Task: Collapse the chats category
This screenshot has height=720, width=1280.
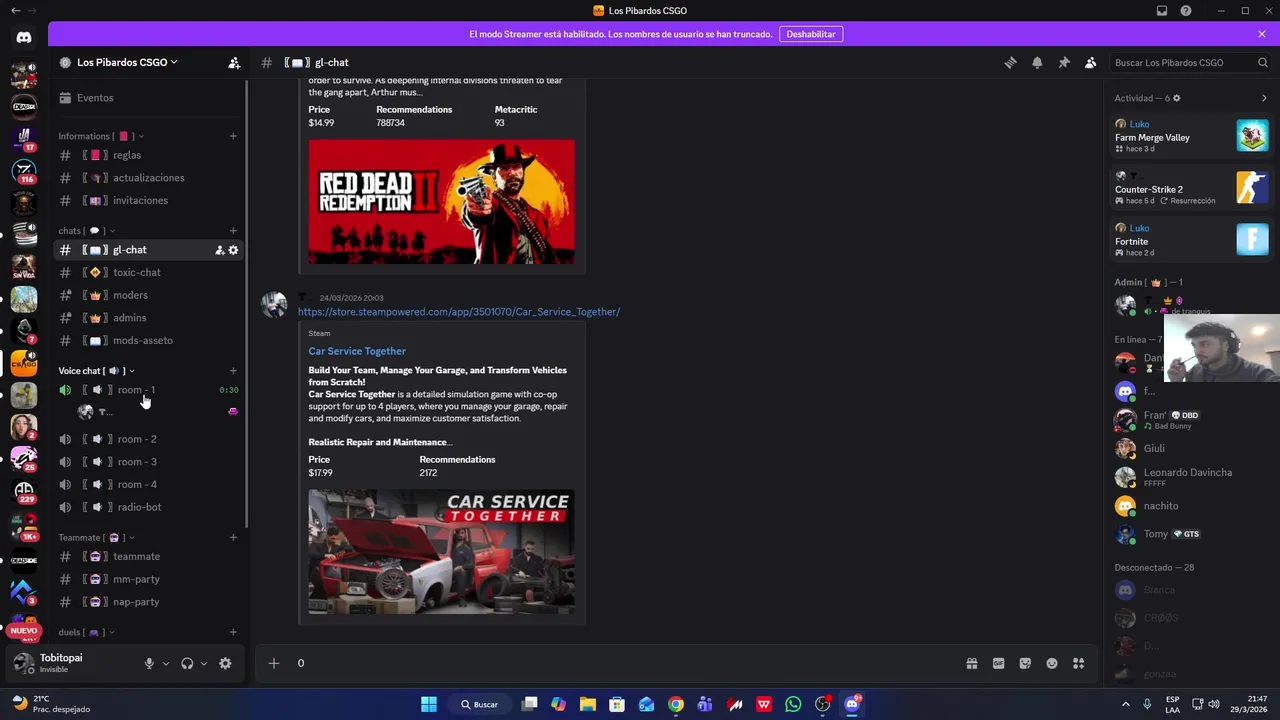Action: [87, 231]
